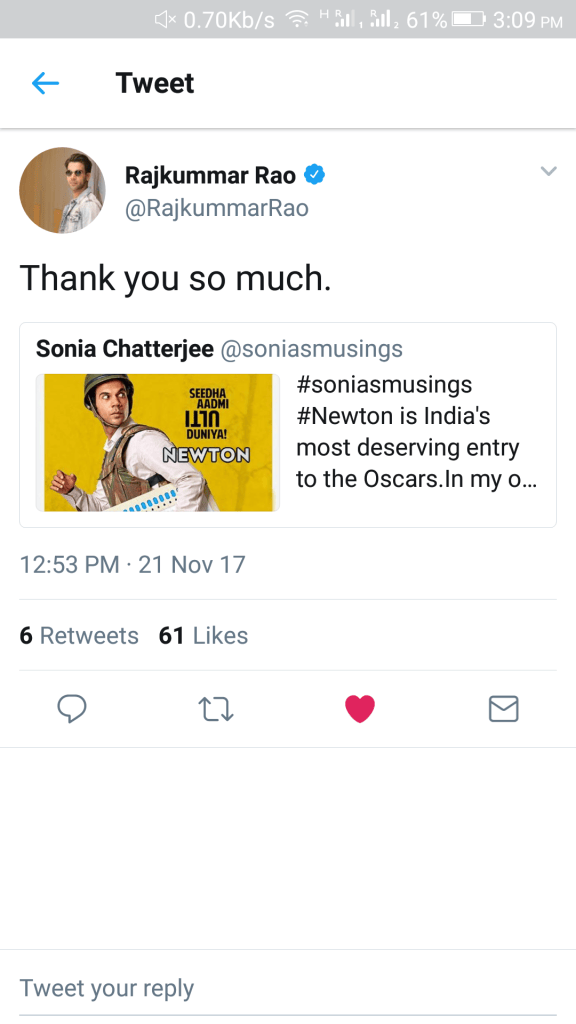Open reply via speech bubble icon

(72, 709)
